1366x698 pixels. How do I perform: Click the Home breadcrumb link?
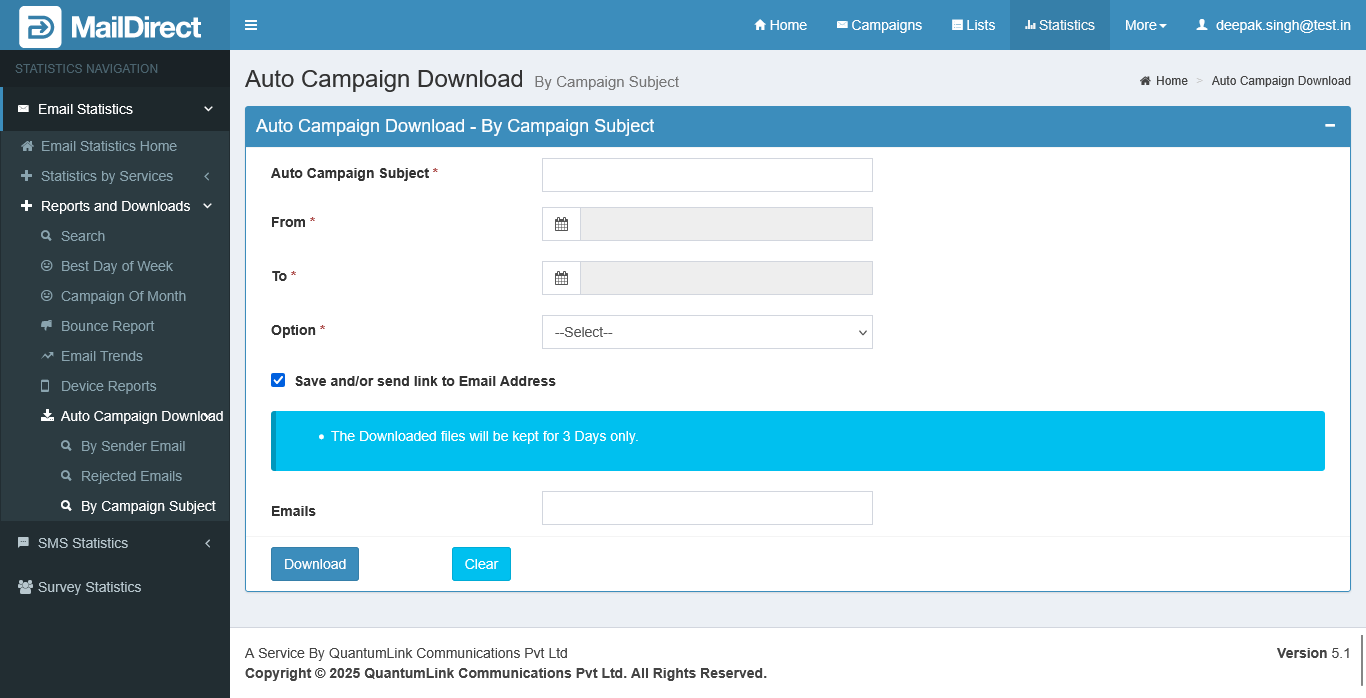click(x=1171, y=81)
